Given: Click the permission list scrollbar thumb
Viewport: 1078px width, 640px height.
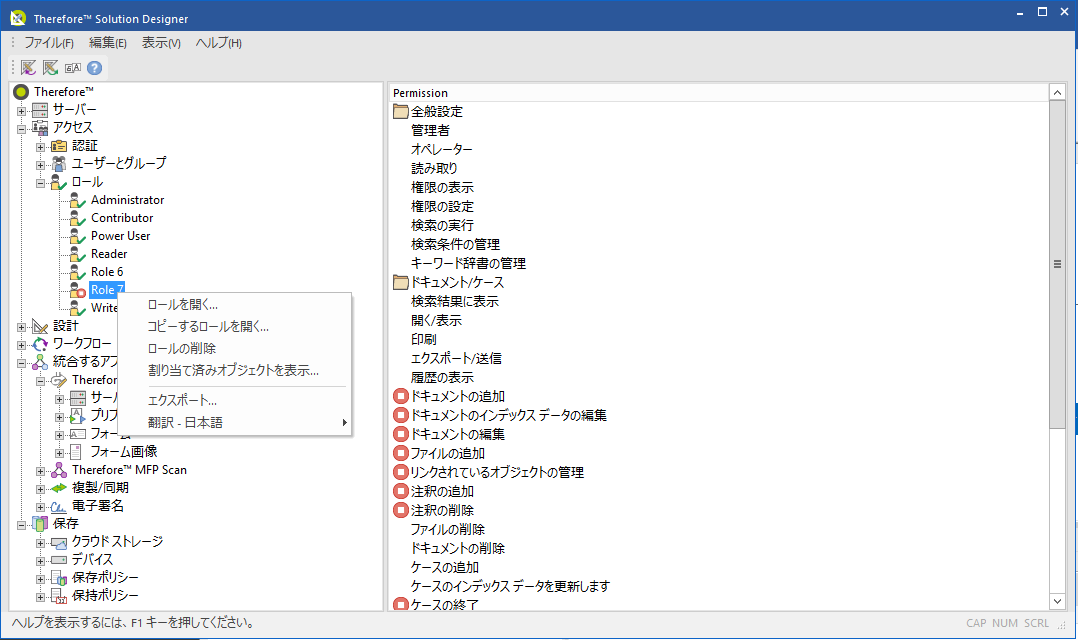Looking at the screenshot, I should [1057, 264].
